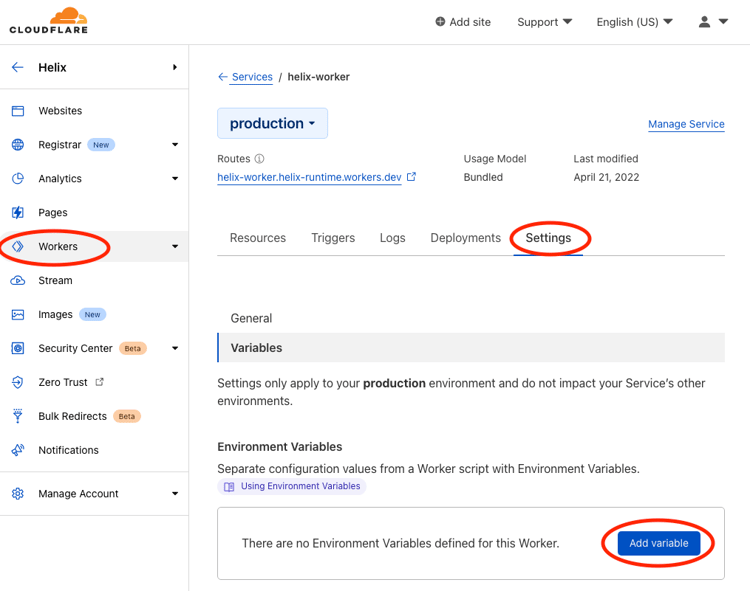Click the helix-worker breadcrumb text
750x591 pixels.
(x=319, y=77)
